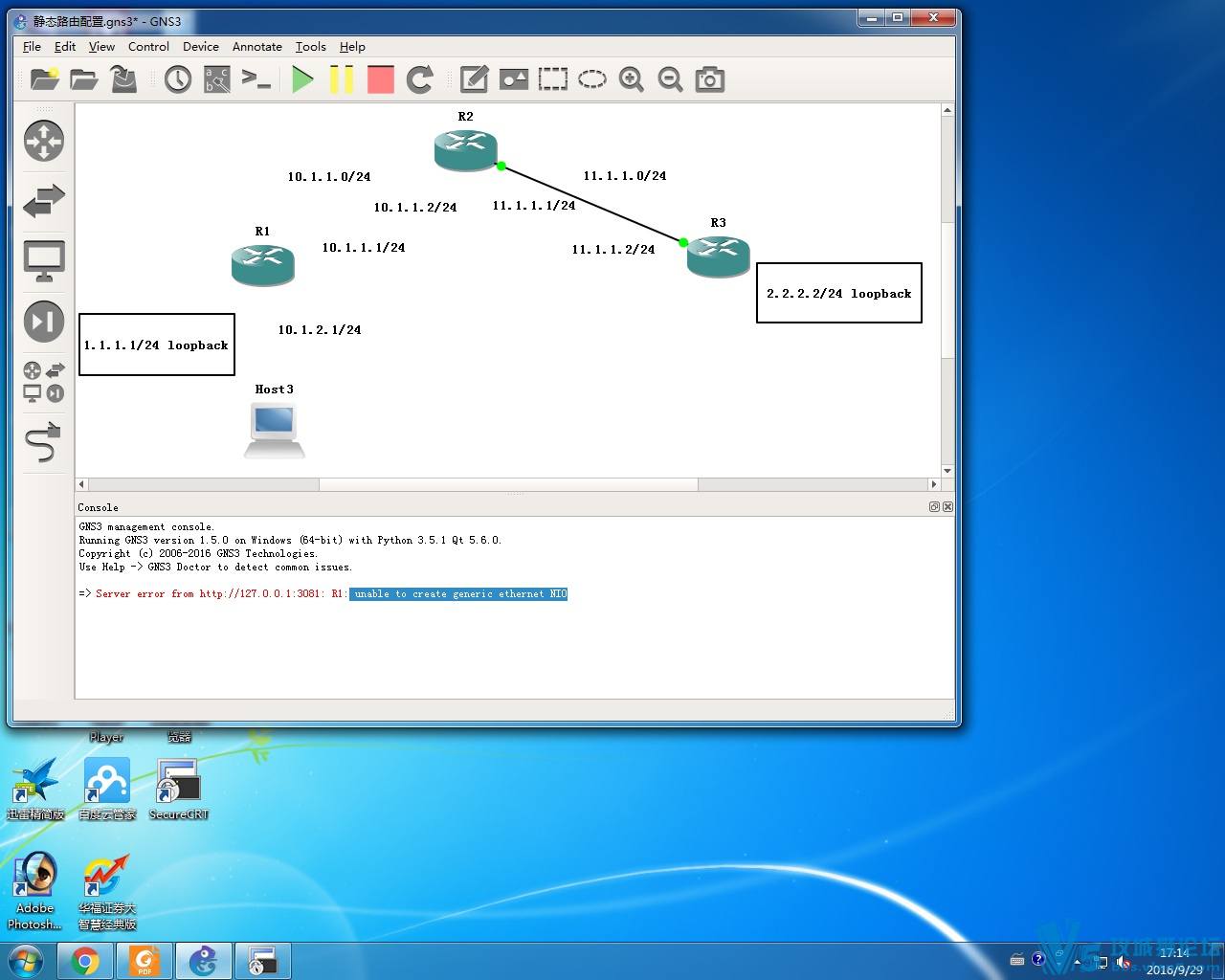The image size is (1225, 980).
Task: Browse all devices sidebar icon
Action: [x=44, y=382]
